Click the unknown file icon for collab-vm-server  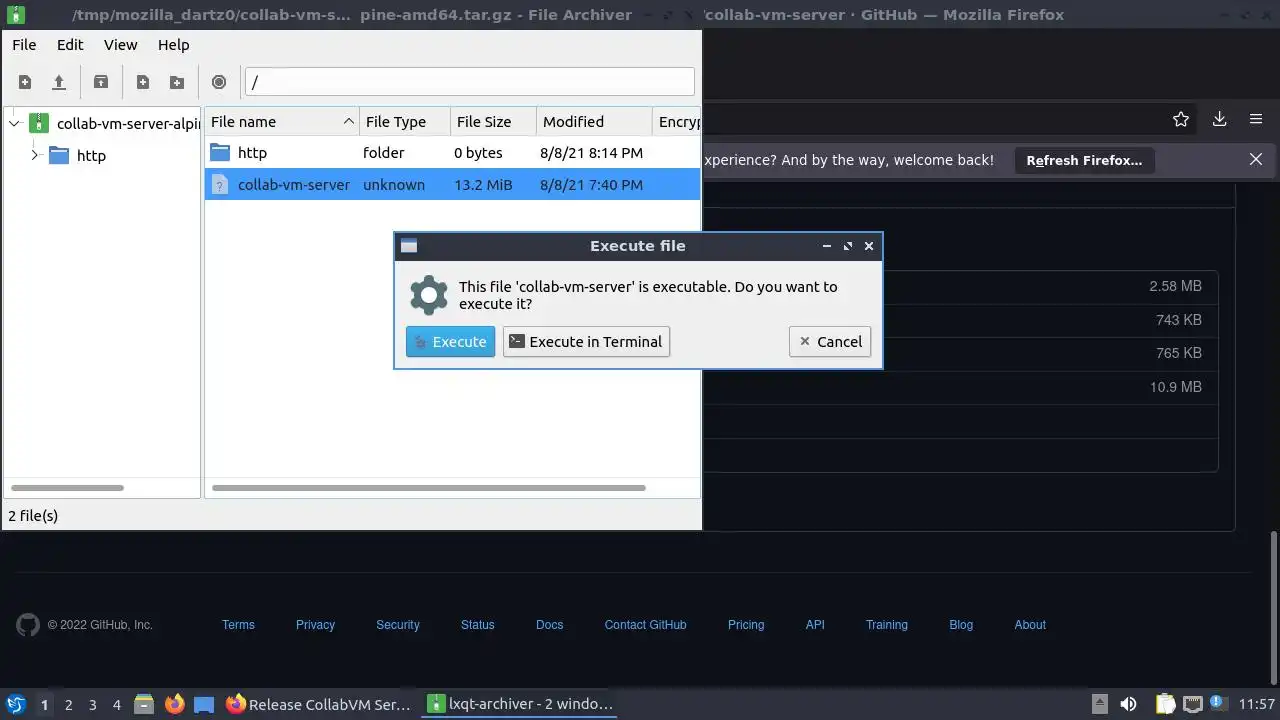click(220, 184)
